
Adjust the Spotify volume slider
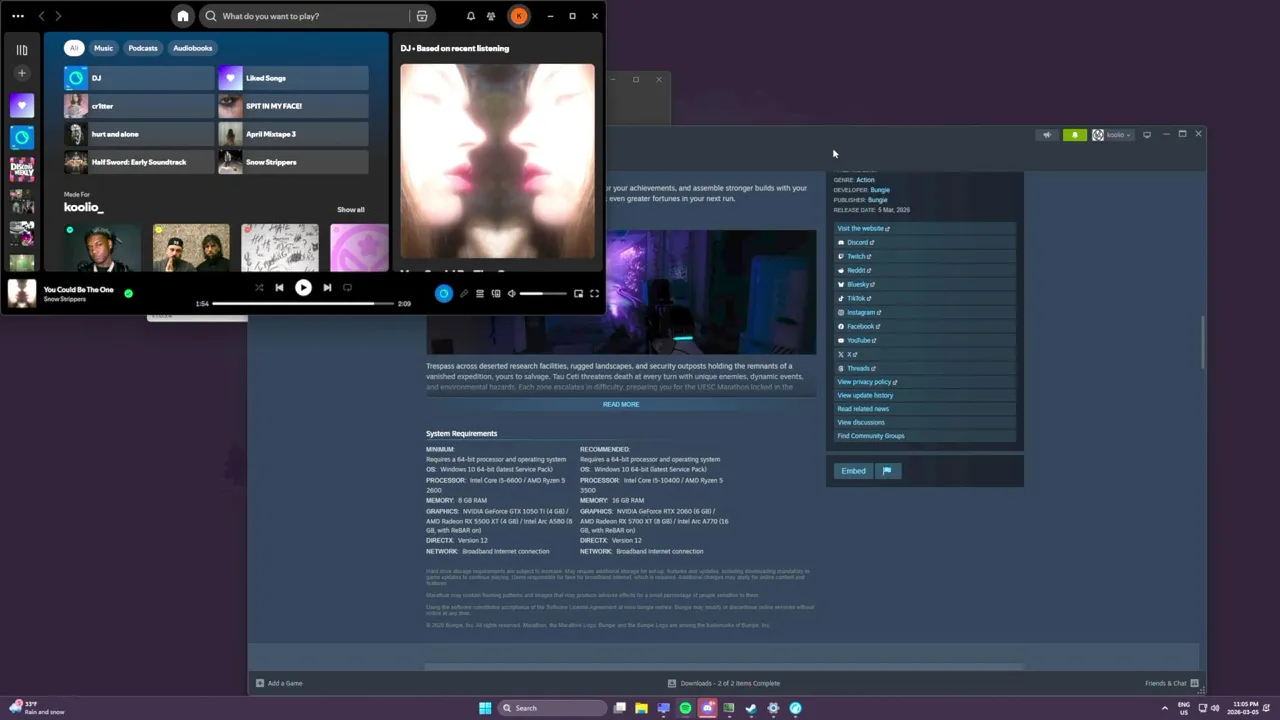click(543, 294)
